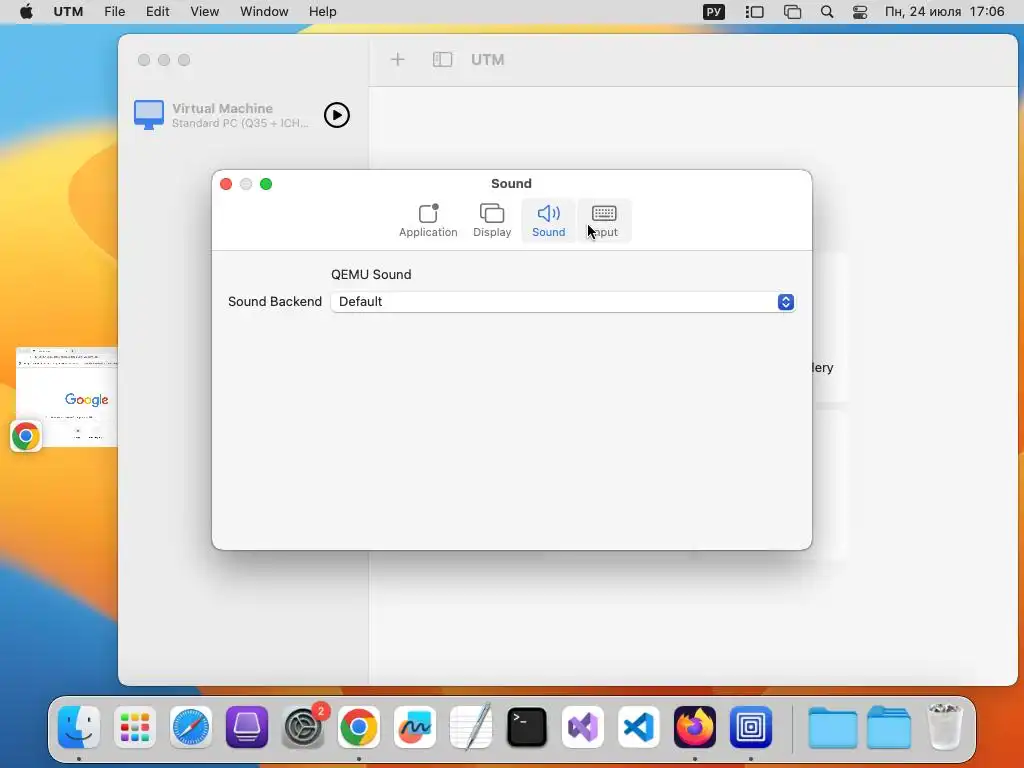Viewport: 1024px width, 768px height.
Task: Open Control Center
Action: [x=860, y=12]
